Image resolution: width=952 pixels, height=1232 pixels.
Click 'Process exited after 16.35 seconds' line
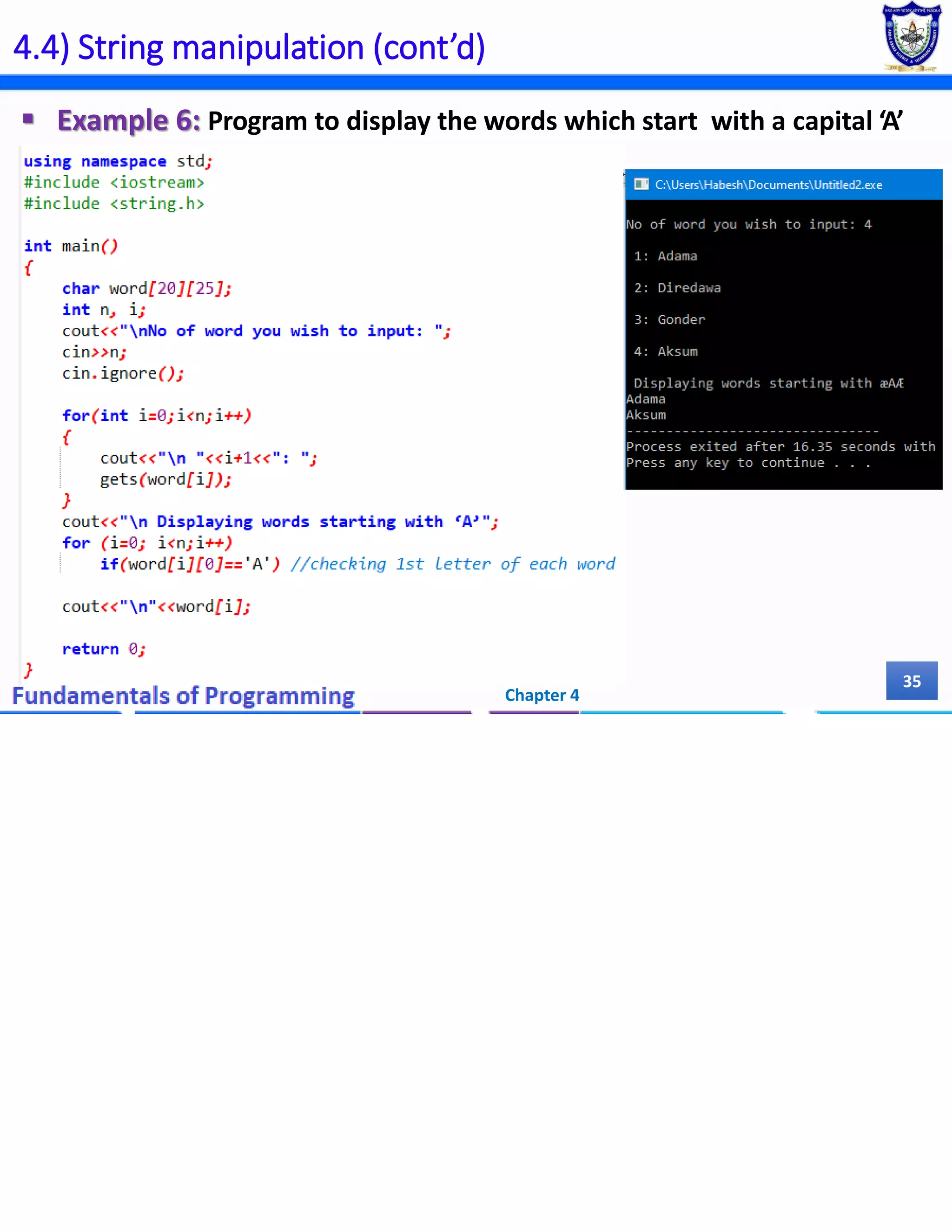coord(780,447)
